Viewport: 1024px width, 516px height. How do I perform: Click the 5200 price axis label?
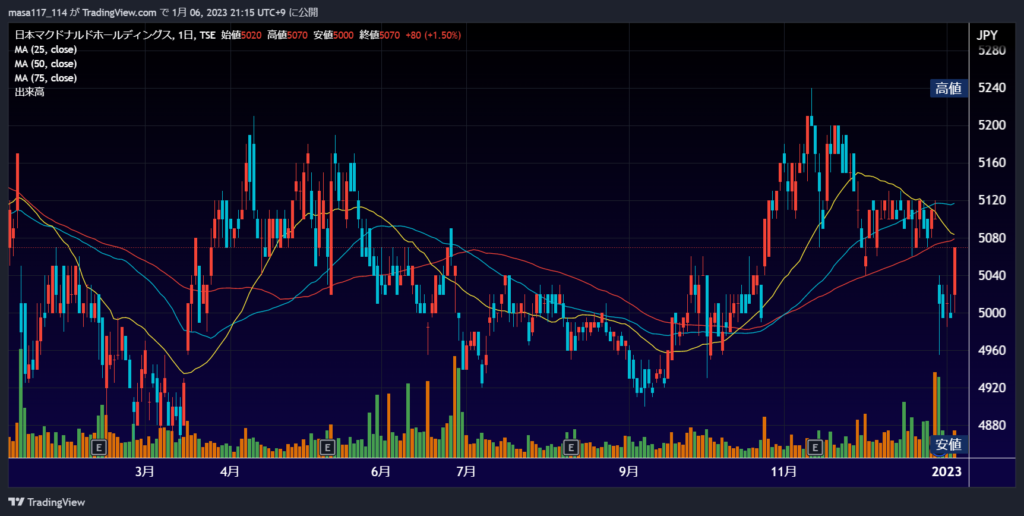point(992,125)
